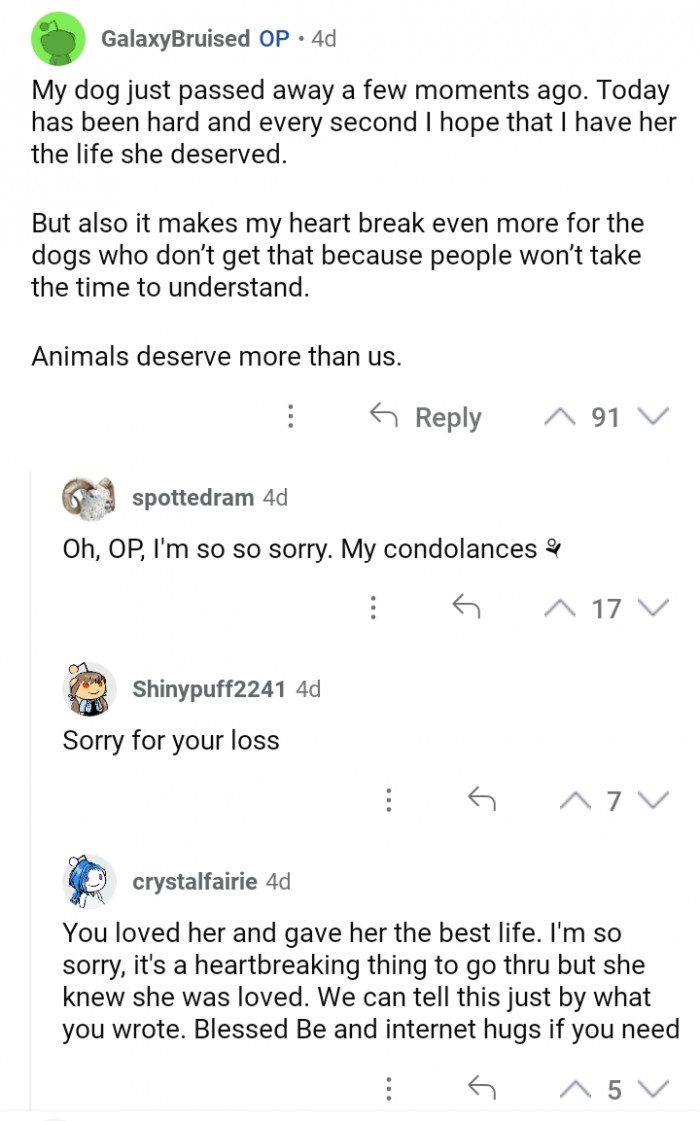Open the overflow menu on Shinypuff2241's comment
Screen dimensions: 700x1121
point(389,799)
